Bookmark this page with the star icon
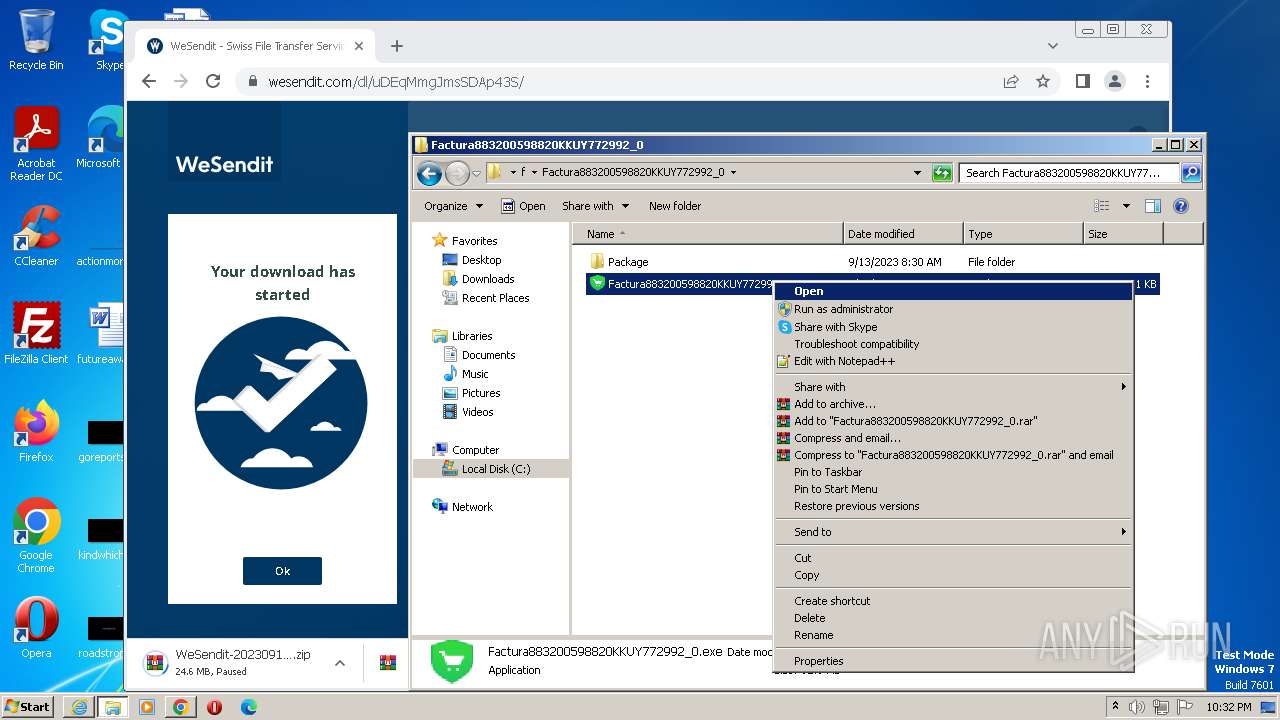1280x720 pixels. click(x=1043, y=82)
